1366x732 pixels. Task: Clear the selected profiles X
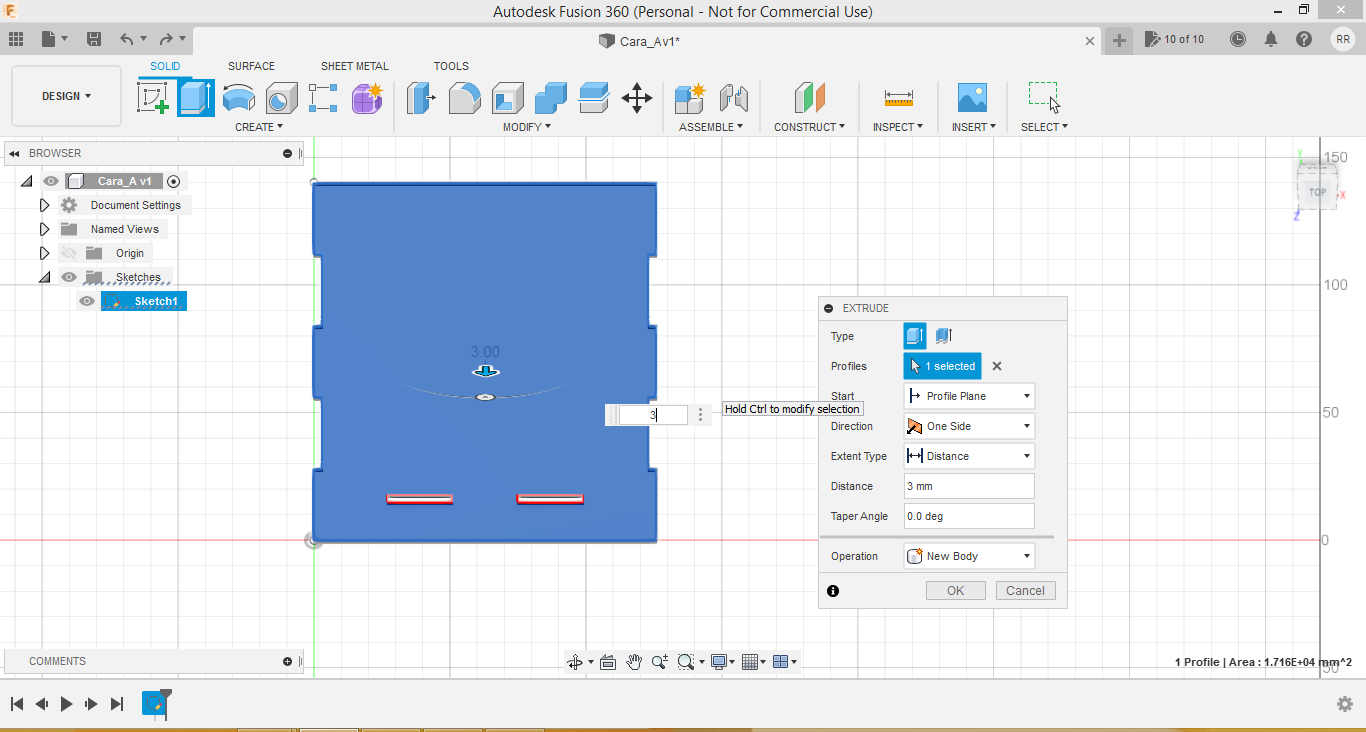pos(997,366)
